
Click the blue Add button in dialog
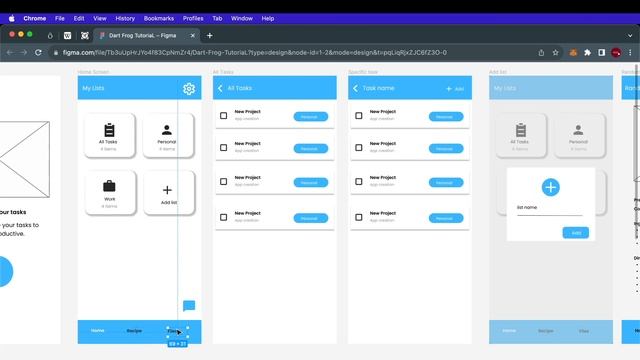(576, 233)
